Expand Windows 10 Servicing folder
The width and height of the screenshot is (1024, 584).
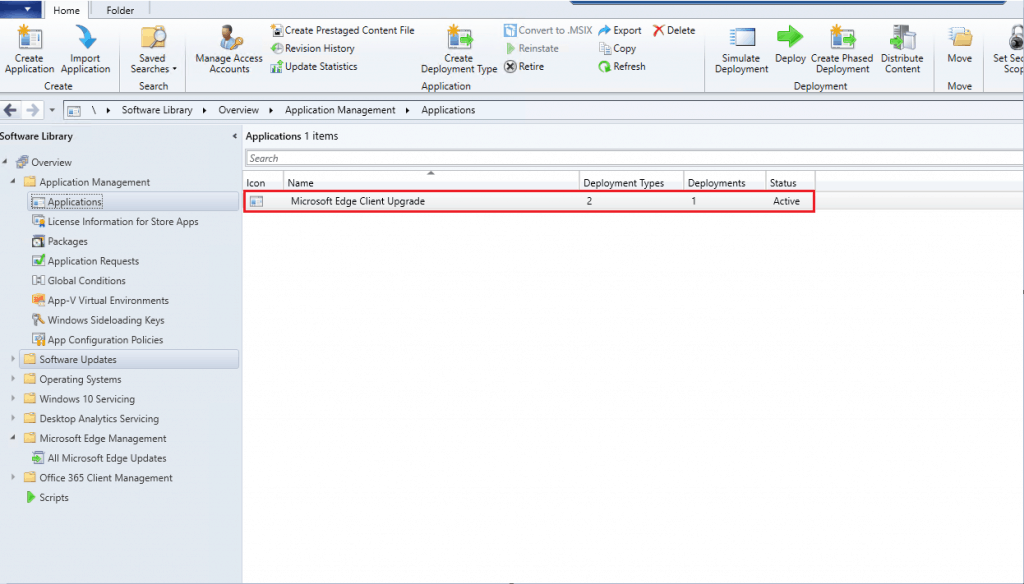coord(12,398)
